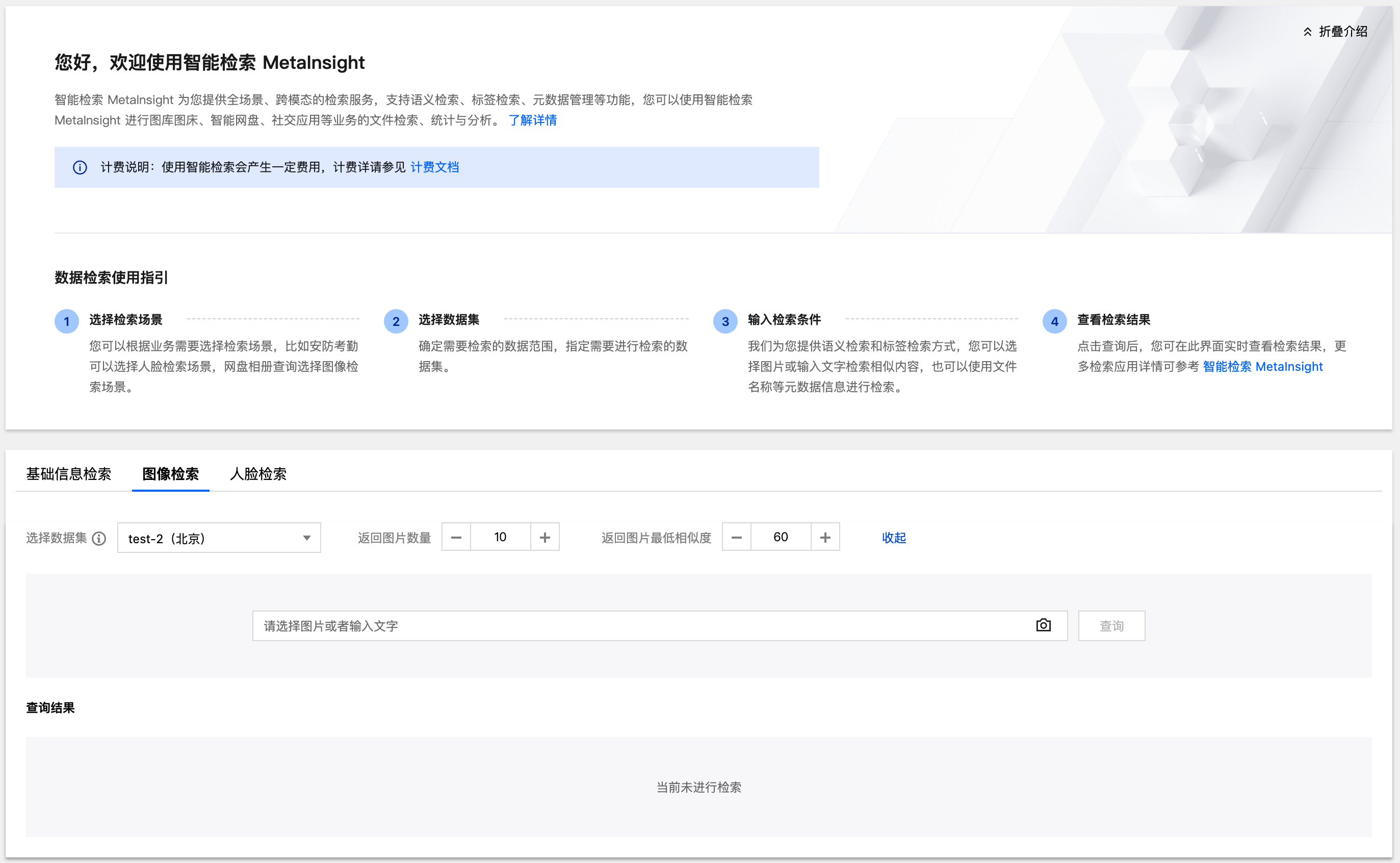This screenshot has height=863, width=1400.
Task: Click the 查询 button
Action: point(1111,625)
